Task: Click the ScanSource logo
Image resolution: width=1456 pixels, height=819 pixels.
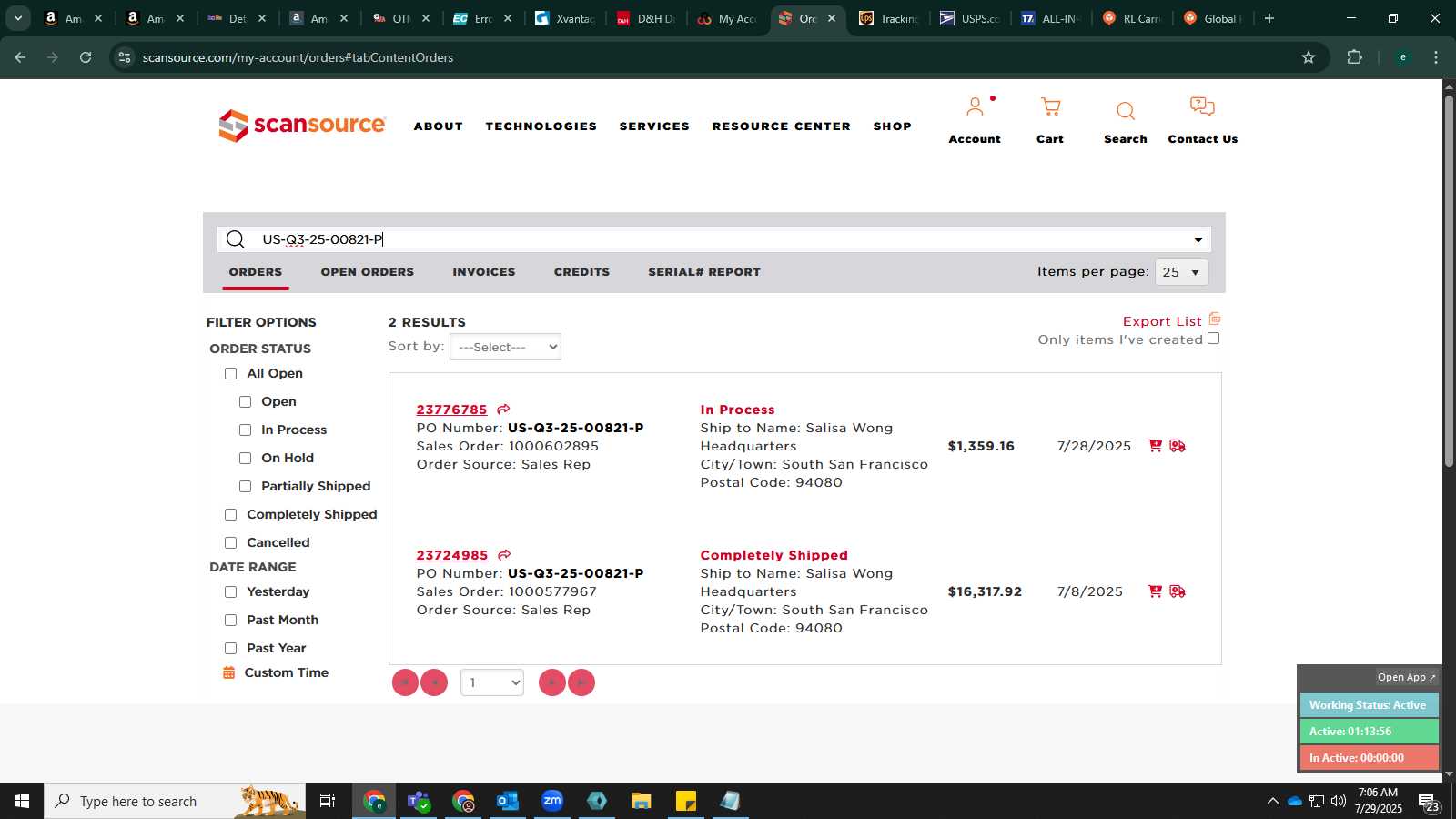Action: coord(302,126)
